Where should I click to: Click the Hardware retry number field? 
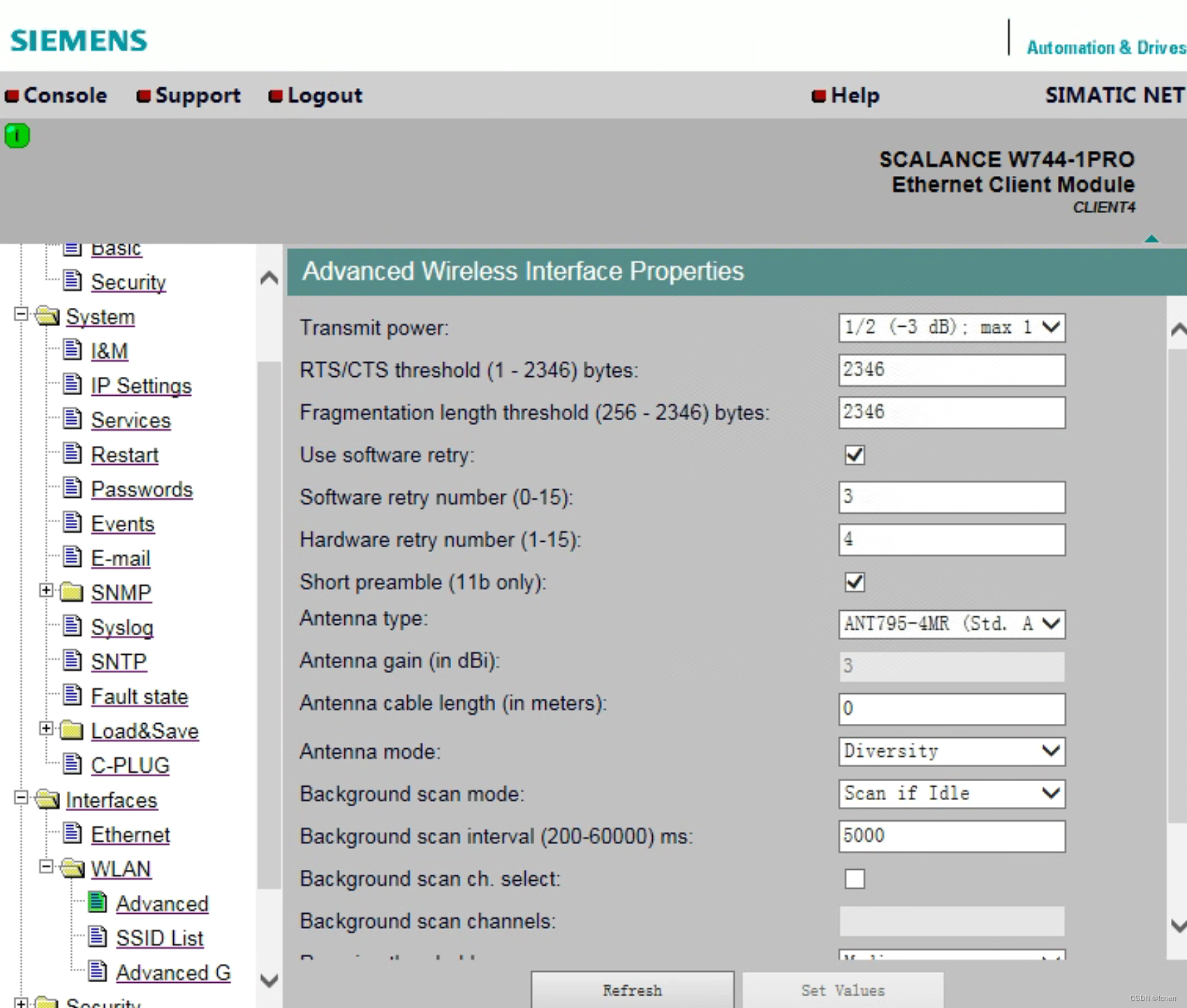952,540
